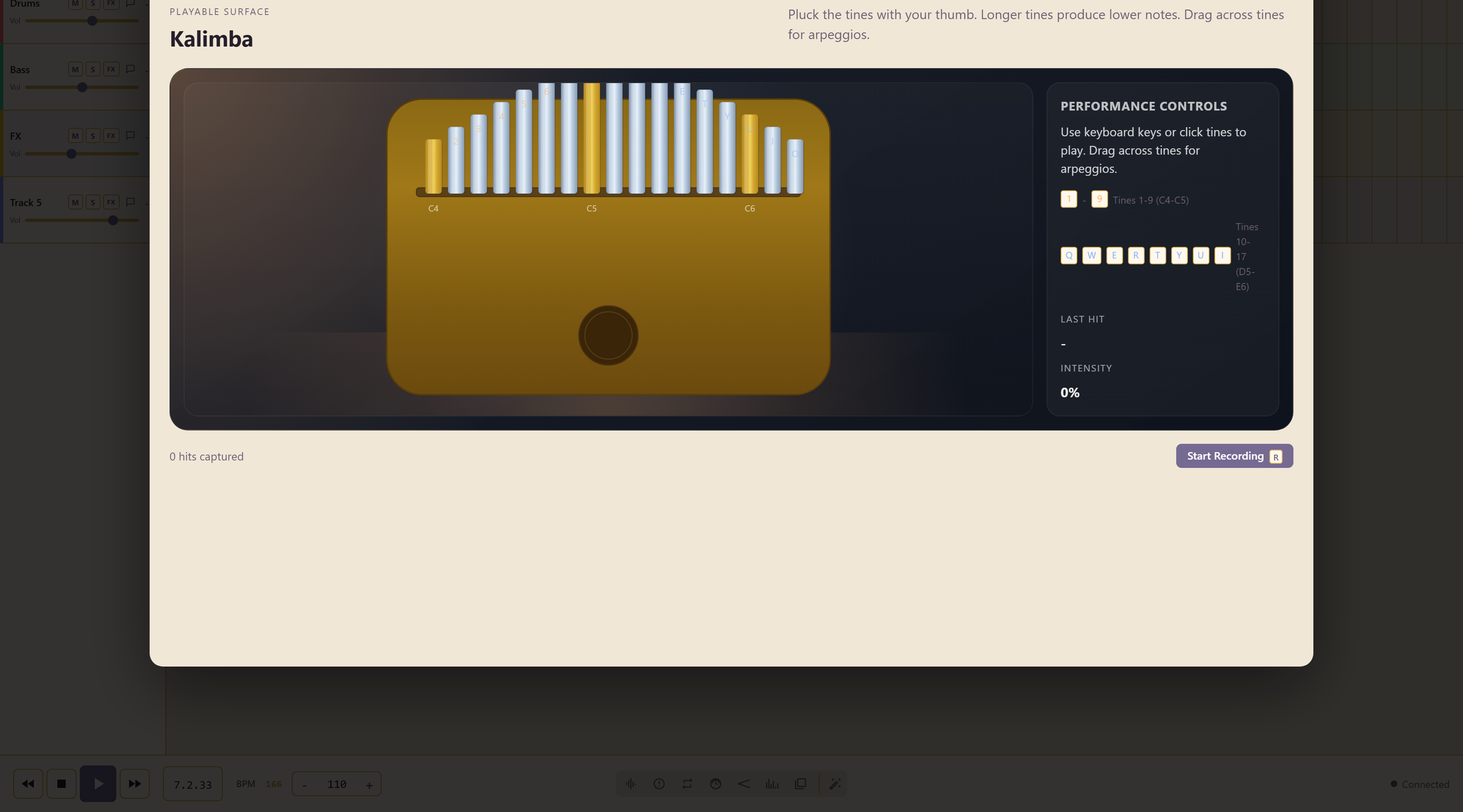The image size is (1463, 812).
Task: Click the timeline position display 7.2.33
Action: tap(192, 784)
